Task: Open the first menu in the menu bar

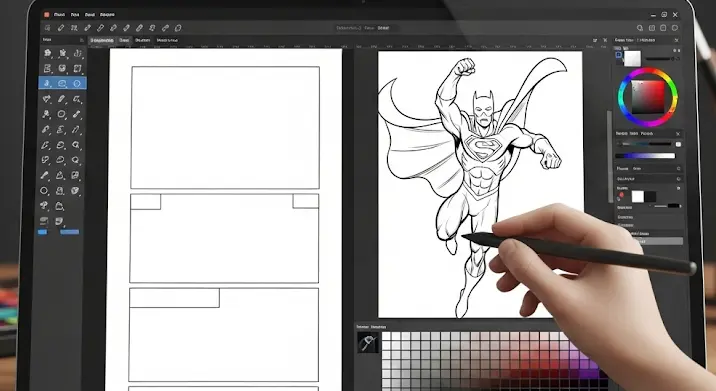Action: click(59, 15)
